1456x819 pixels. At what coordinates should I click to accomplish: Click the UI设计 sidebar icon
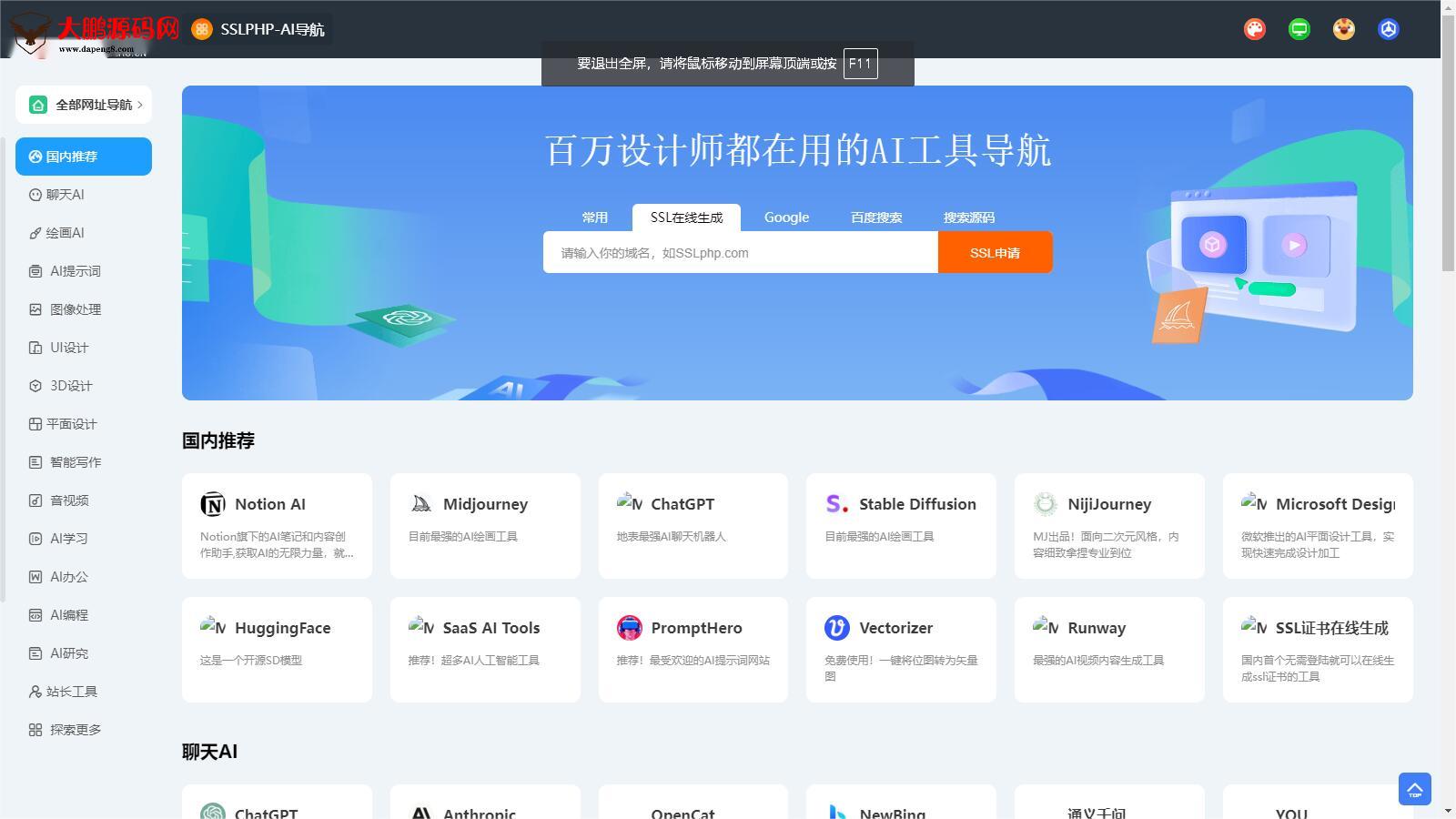(35, 348)
